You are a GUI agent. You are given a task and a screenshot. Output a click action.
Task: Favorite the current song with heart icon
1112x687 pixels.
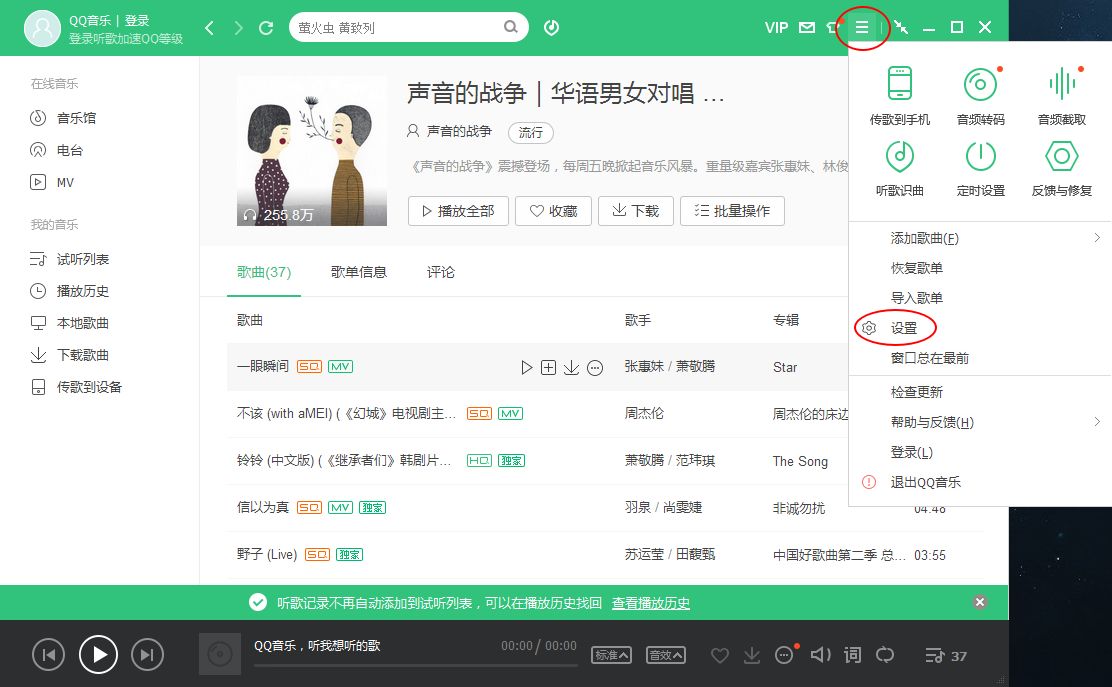pos(720,655)
